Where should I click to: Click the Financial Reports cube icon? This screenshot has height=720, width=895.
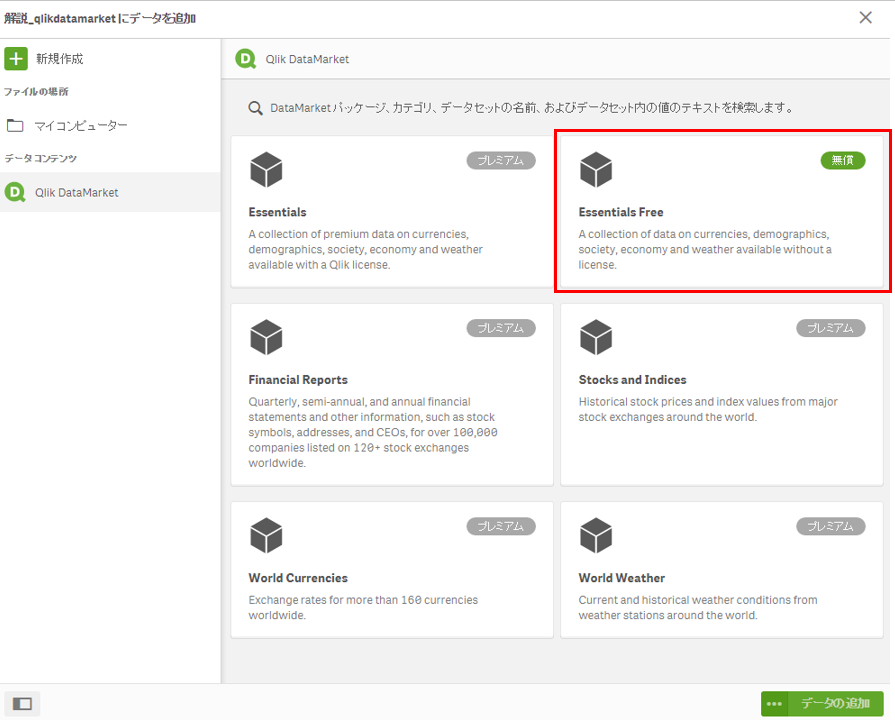pos(266,337)
